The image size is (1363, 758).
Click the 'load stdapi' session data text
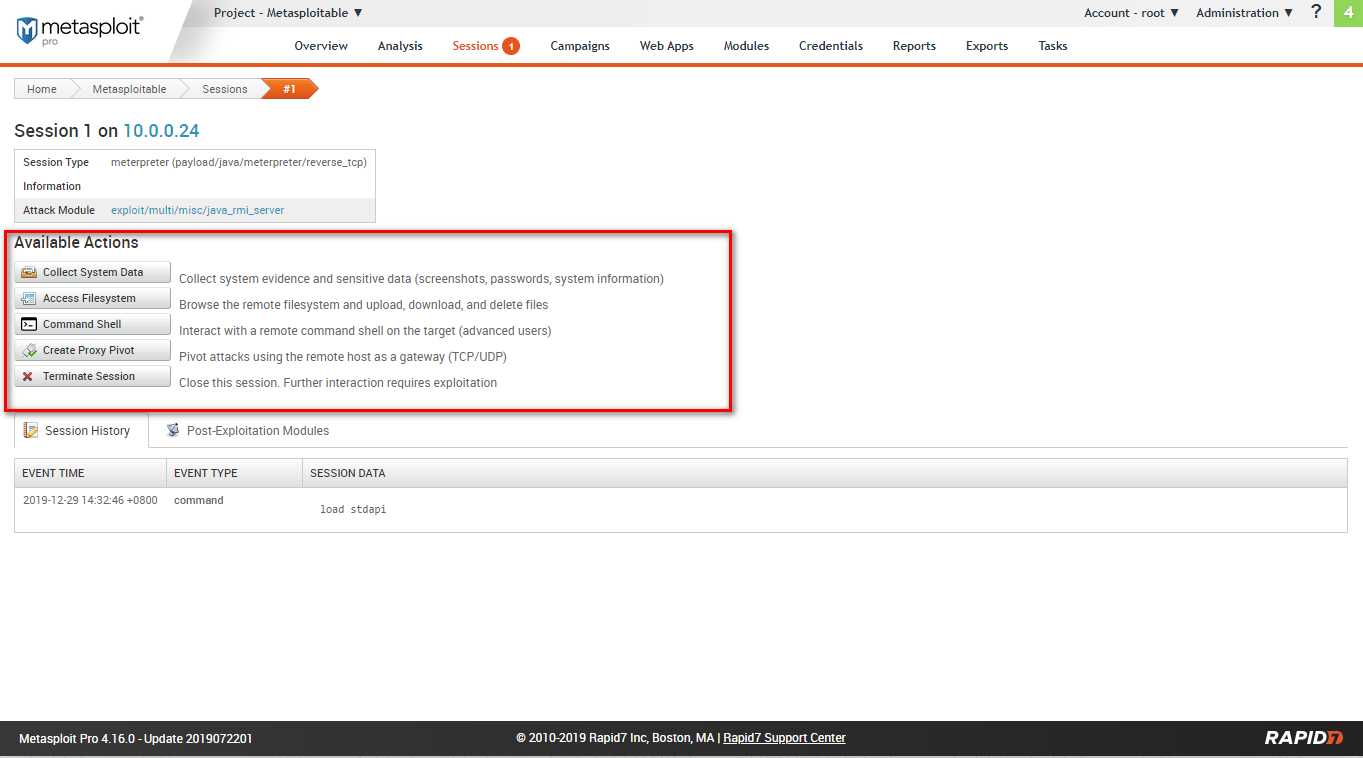(353, 509)
